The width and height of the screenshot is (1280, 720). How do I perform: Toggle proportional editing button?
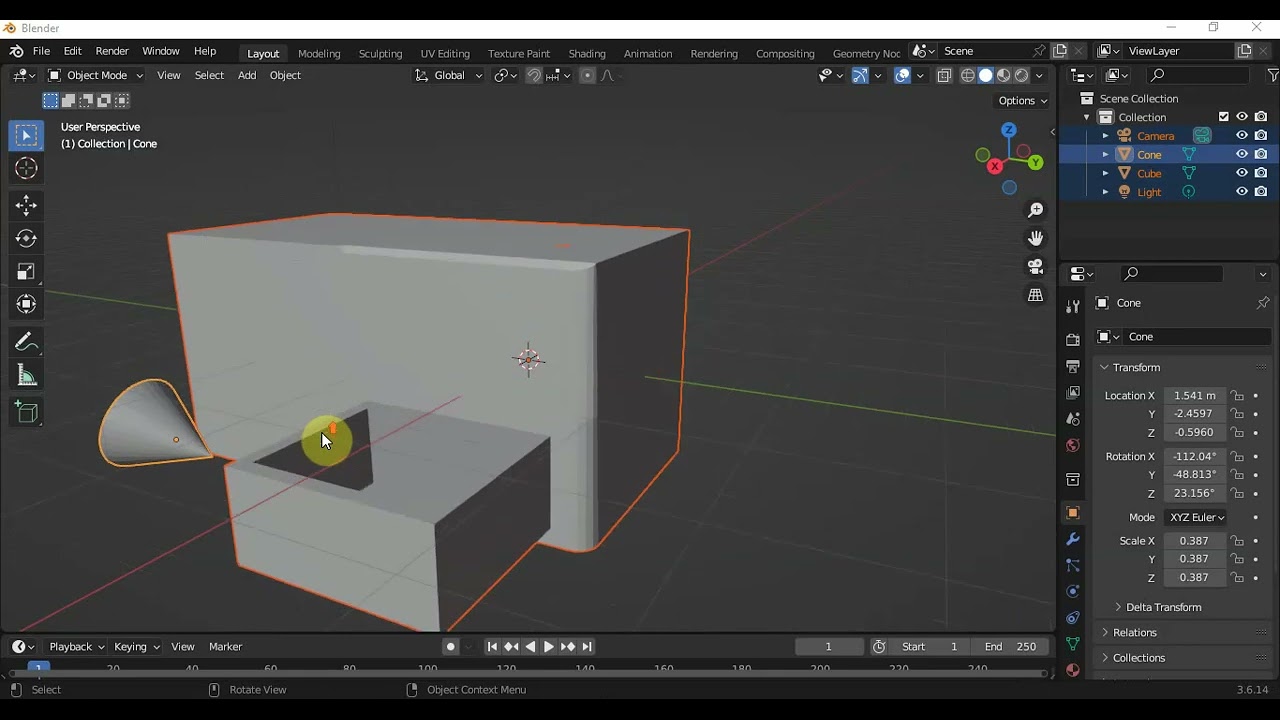[x=587, y=75]
